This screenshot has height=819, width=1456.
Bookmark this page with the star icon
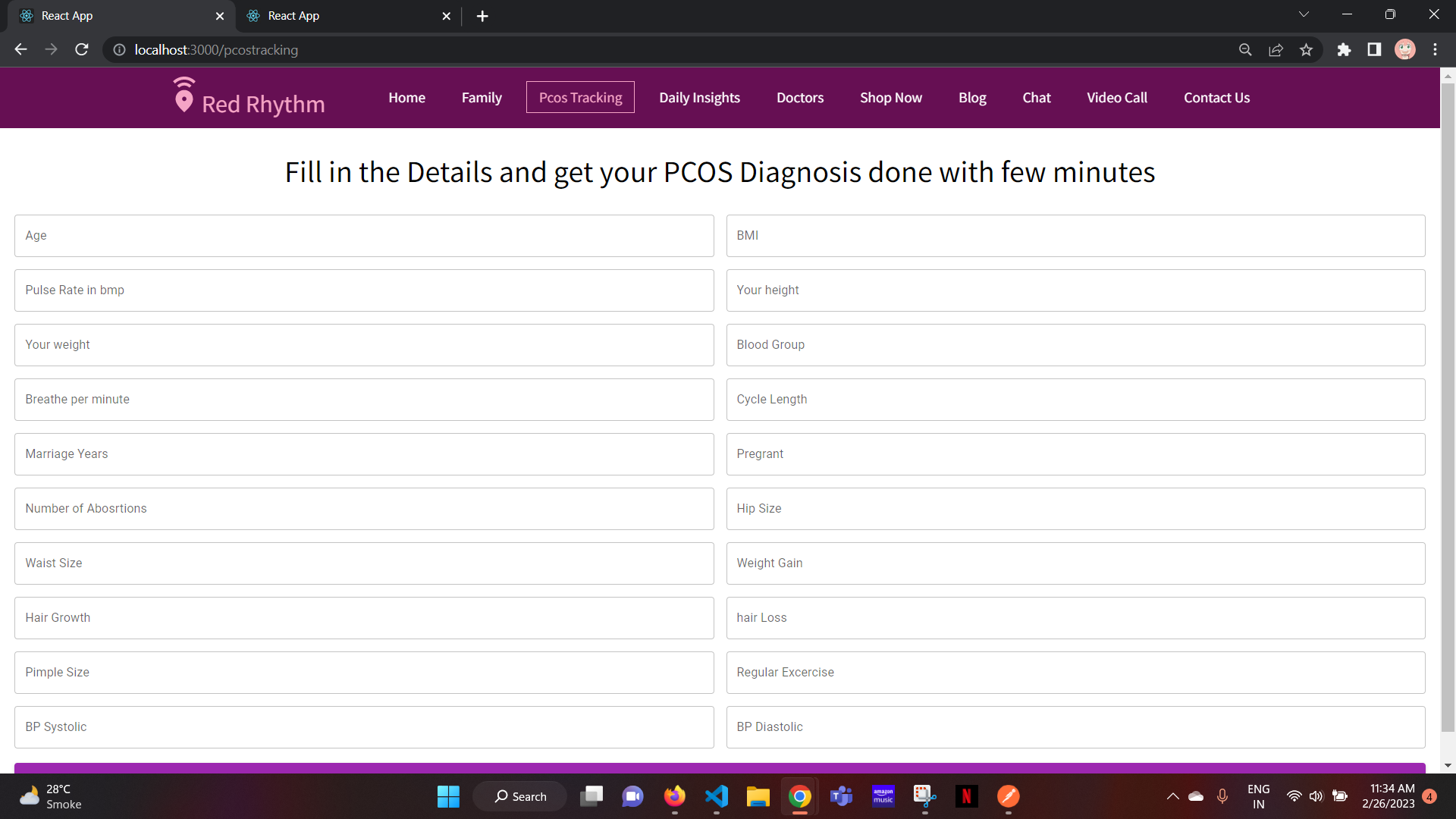pyautogui.click(x=1306, y=50)
